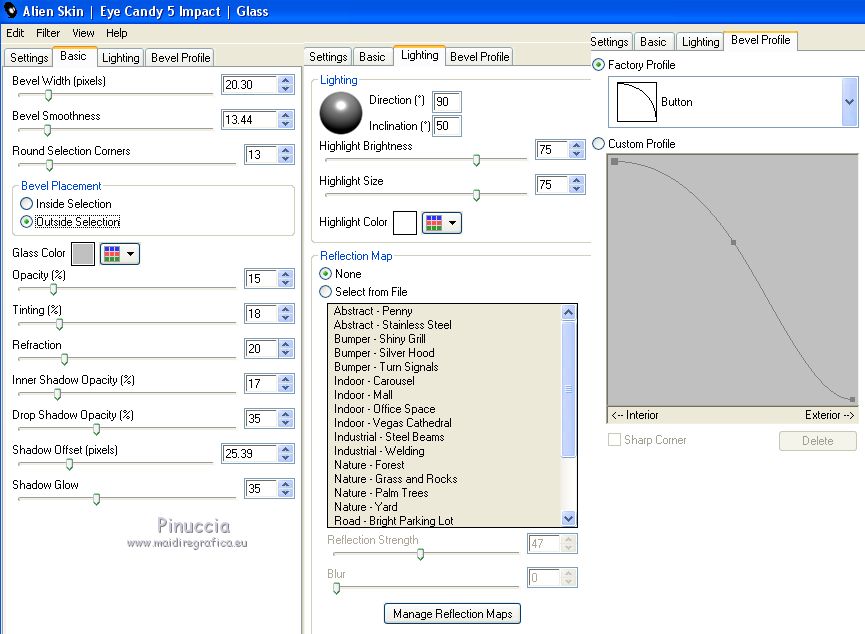Open the Help menu
The image size is (865, 634).
(x=117, y=33)
